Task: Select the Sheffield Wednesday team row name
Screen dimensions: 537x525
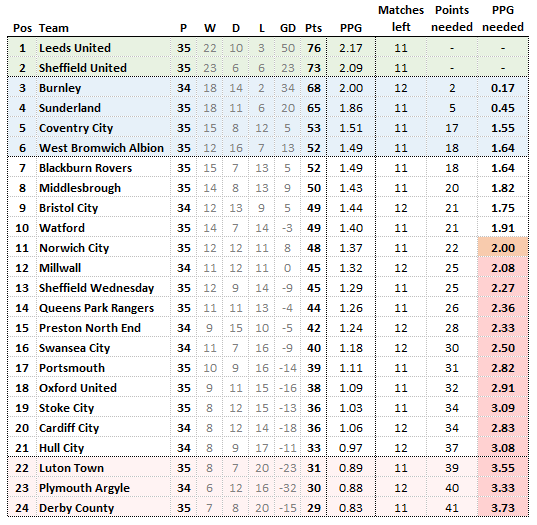Action: (x=96, y=288)
